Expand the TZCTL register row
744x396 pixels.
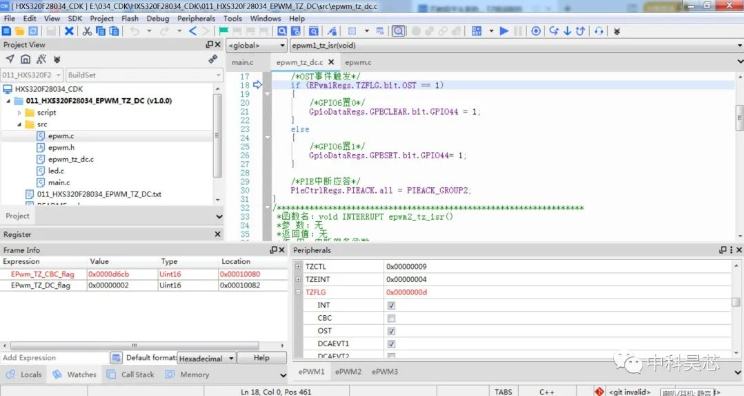298,267
